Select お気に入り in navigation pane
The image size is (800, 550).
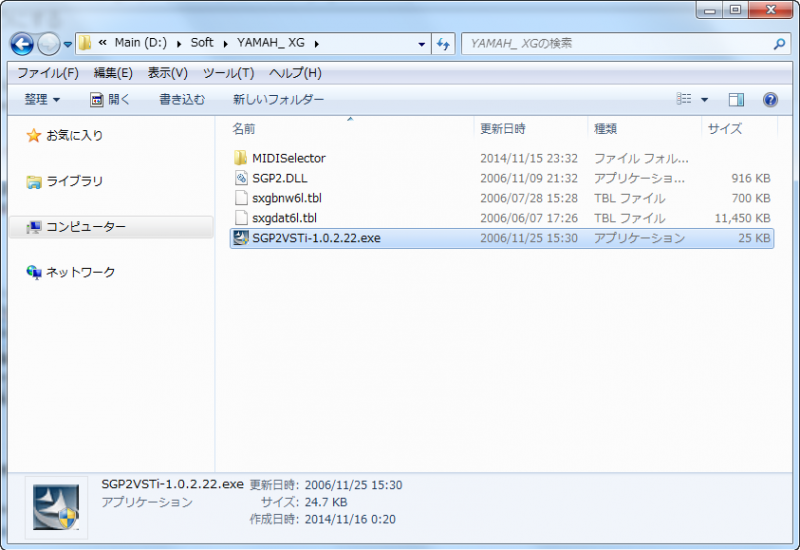(74, 136)
